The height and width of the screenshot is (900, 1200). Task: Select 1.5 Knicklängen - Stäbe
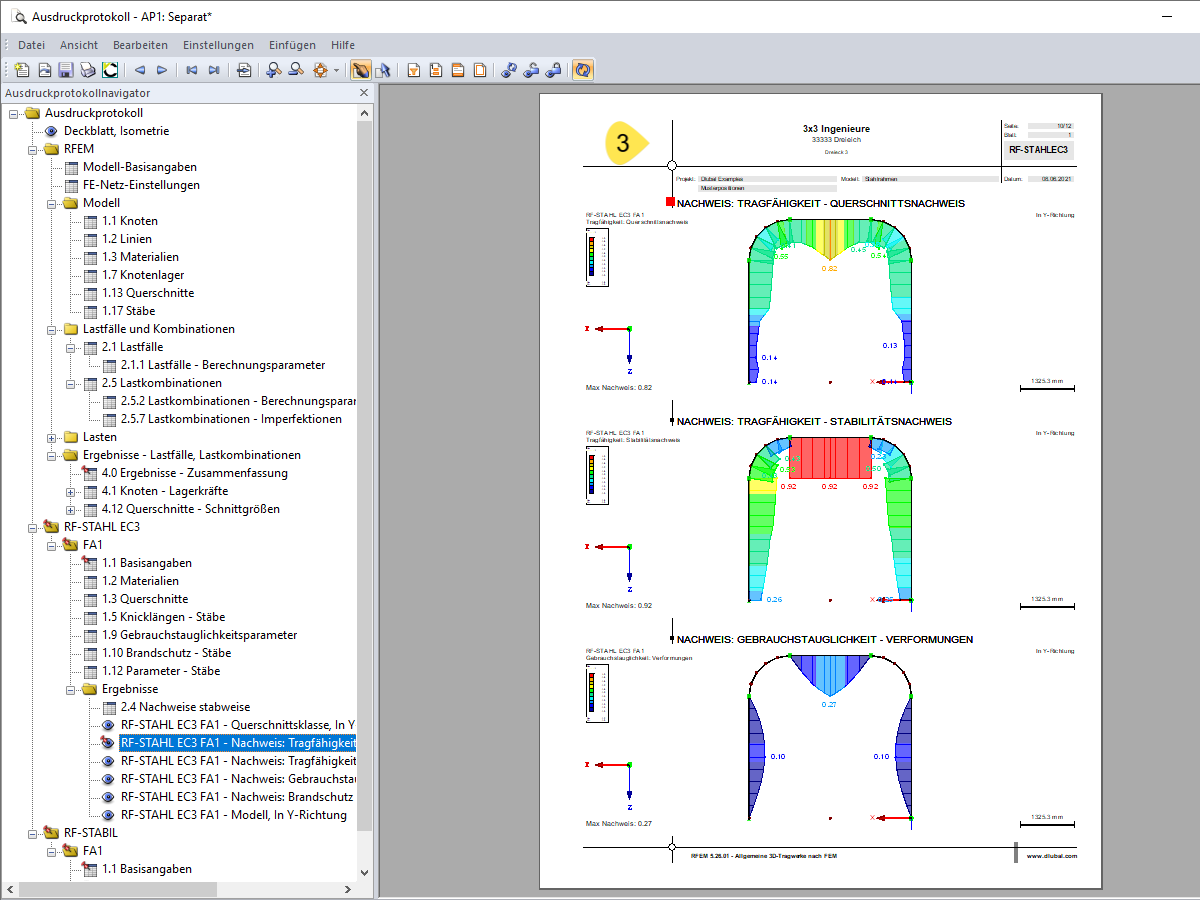[x=164, y=617]
